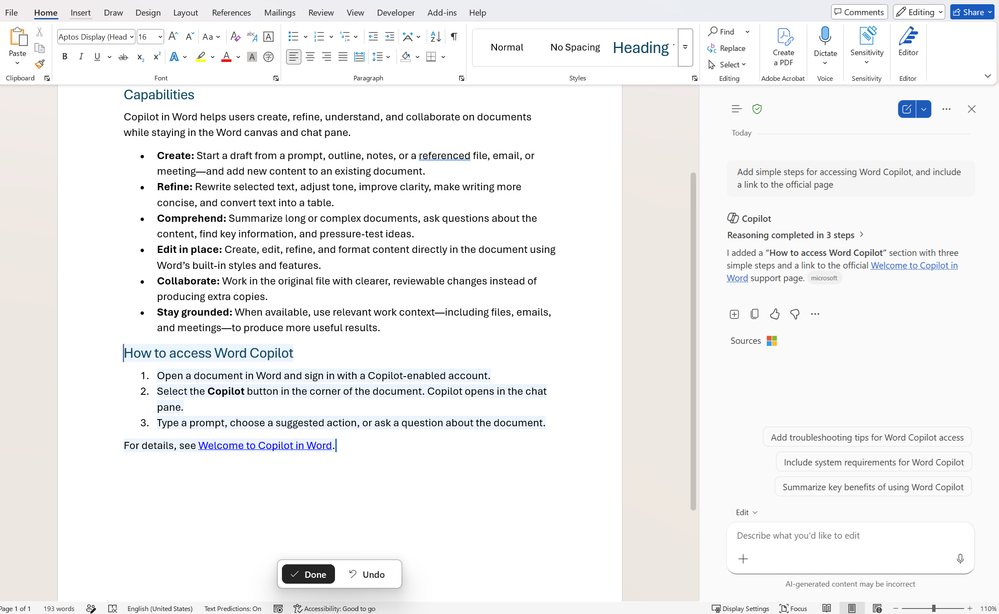Click the green shield icon in Copilot pane

coord(757,109)
